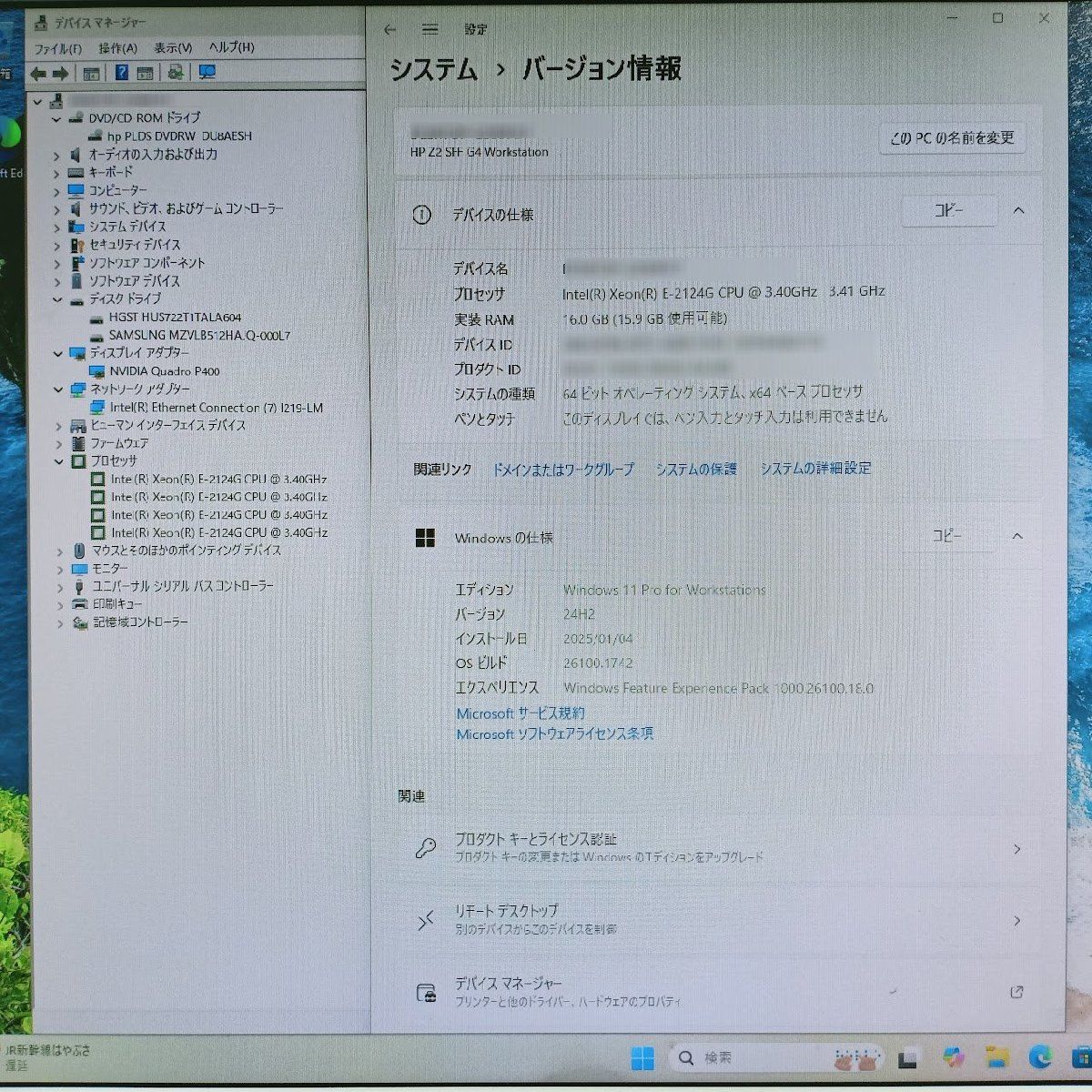The height and width of the screenshot is (1092, 1092).
Task: Click scan for hardware changes monitor icon
Action: [207, 73]
